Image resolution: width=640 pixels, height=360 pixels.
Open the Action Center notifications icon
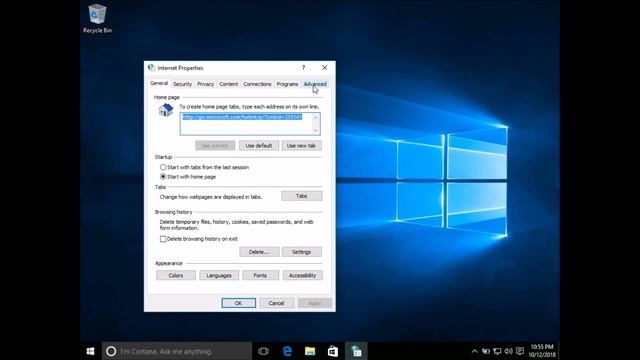tap(520, 351)
